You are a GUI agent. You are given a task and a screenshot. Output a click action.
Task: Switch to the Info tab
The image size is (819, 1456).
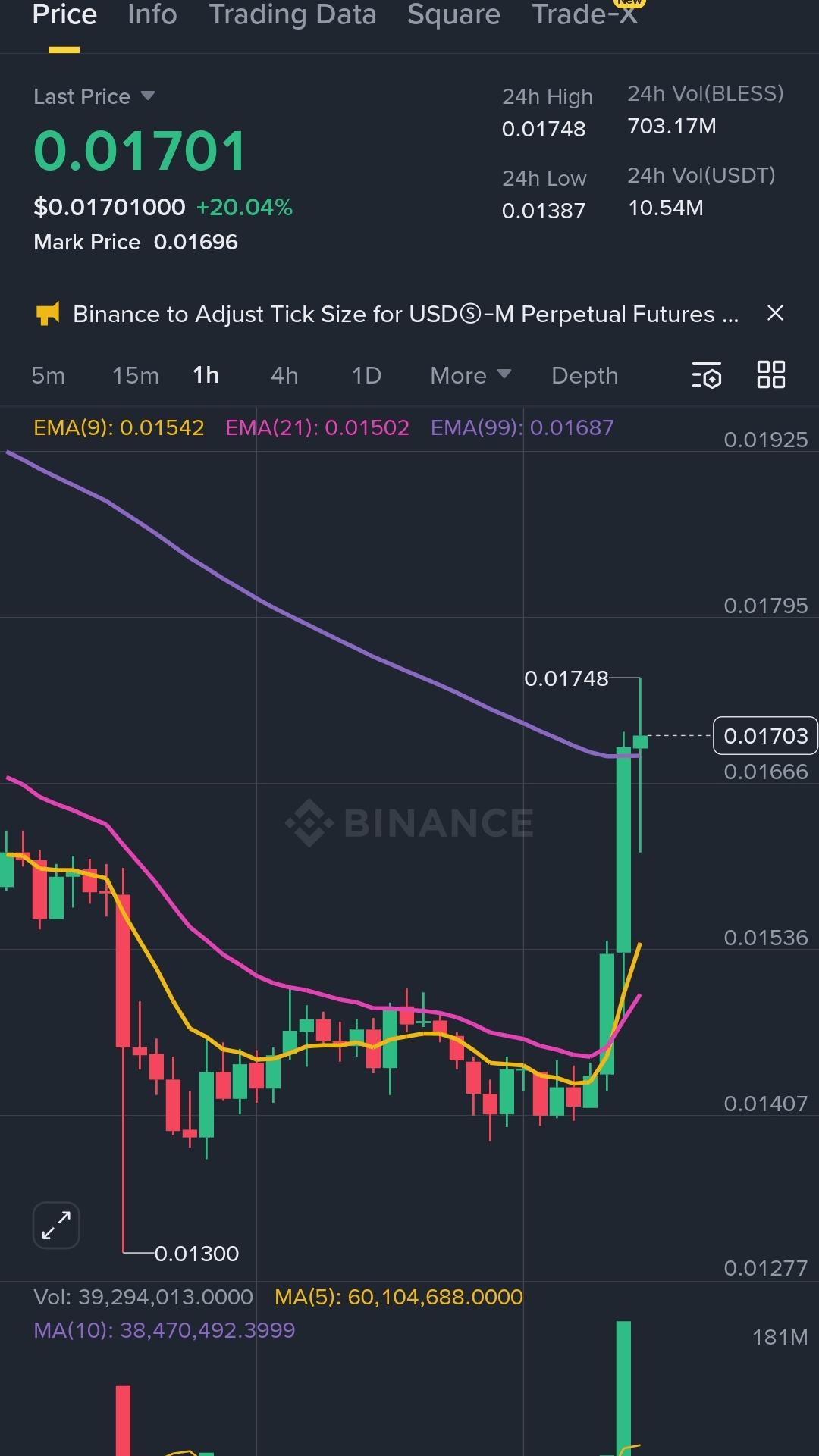pyautogui.click(x=152, y=14)
